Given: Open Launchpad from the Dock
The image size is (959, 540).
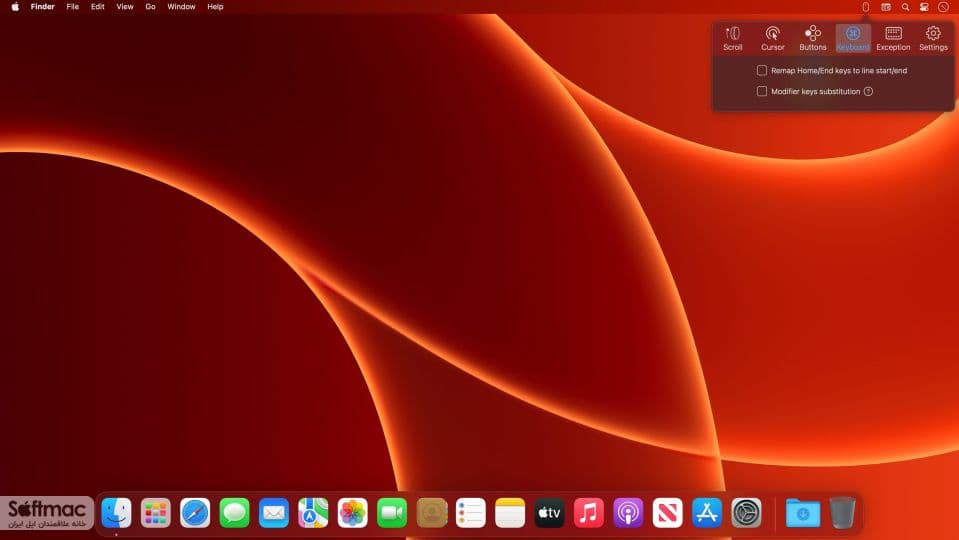Looking at the screenshot, I should (155, 512).
